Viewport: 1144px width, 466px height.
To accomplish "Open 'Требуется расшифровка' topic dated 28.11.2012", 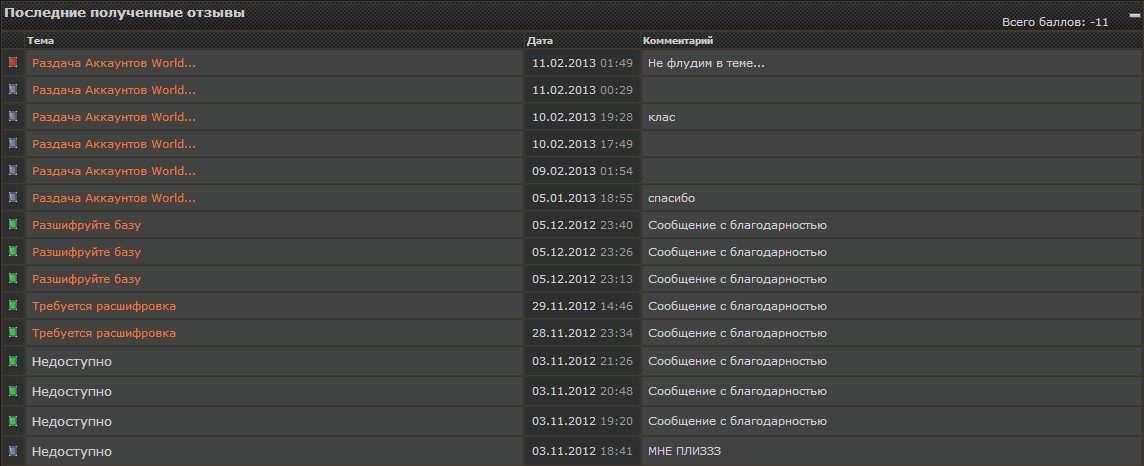I will [104, 333].
